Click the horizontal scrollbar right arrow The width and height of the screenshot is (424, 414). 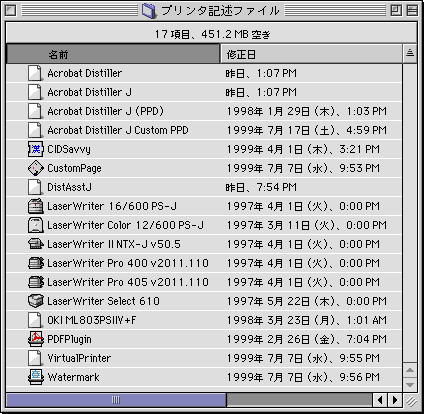395,400
